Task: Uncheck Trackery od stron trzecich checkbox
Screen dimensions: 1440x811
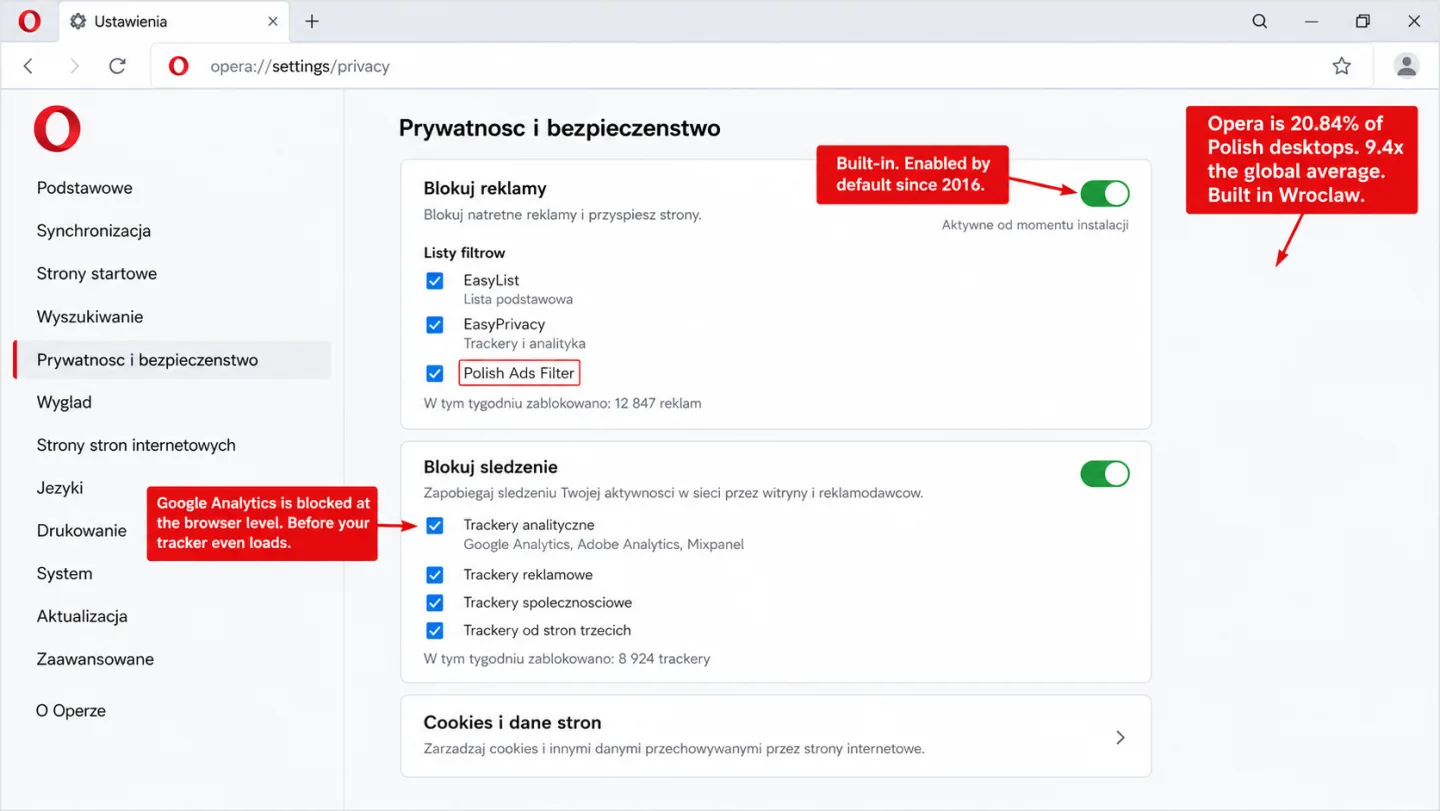Action: click(435, 631)
